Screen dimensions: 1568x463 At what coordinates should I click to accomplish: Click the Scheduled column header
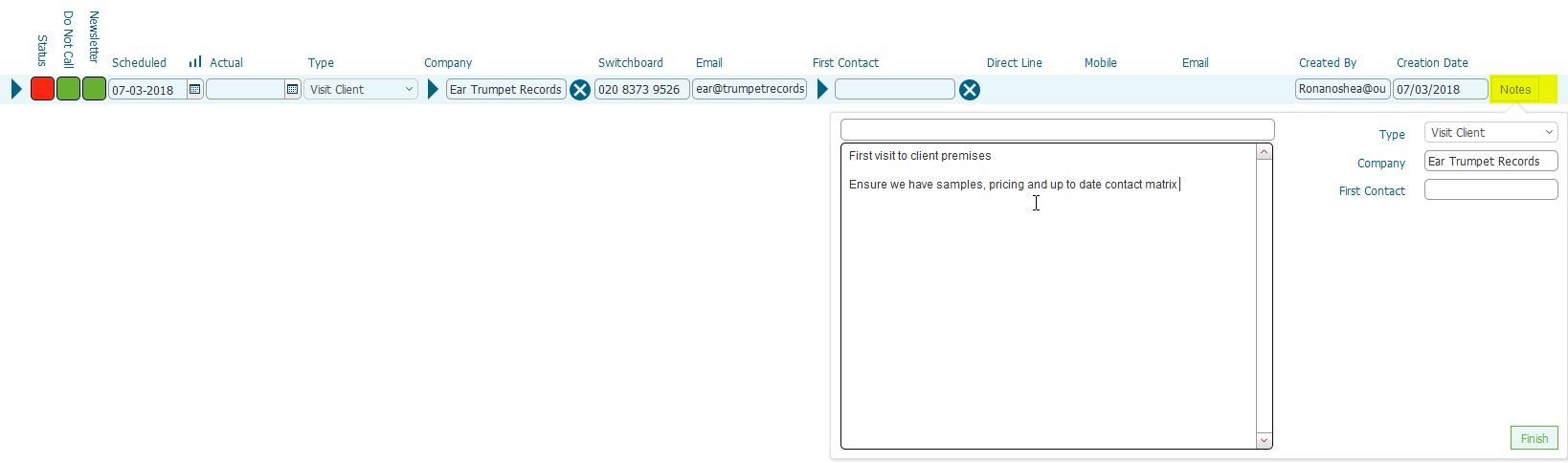139,62
